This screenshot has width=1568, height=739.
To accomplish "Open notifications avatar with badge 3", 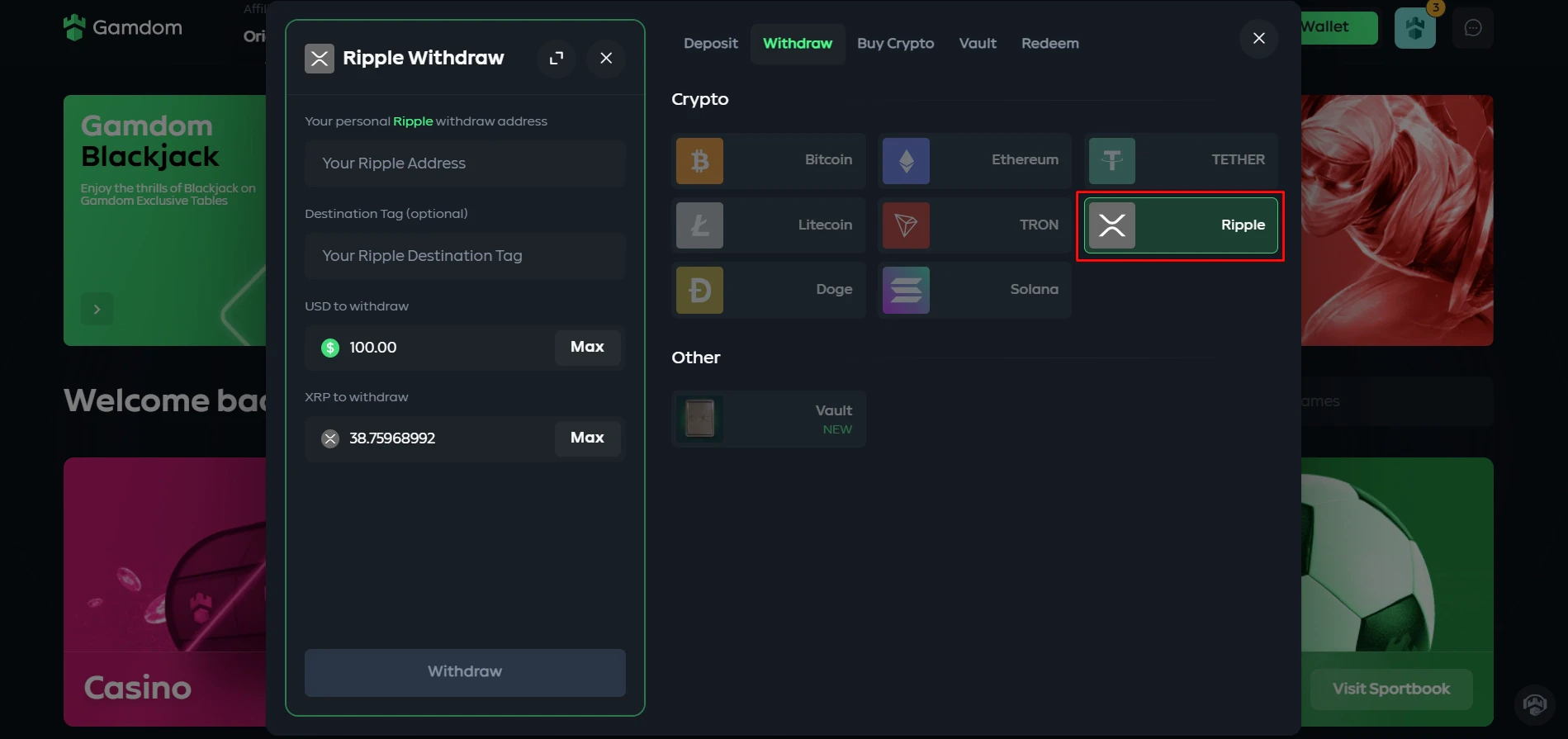I will 1415,28.
